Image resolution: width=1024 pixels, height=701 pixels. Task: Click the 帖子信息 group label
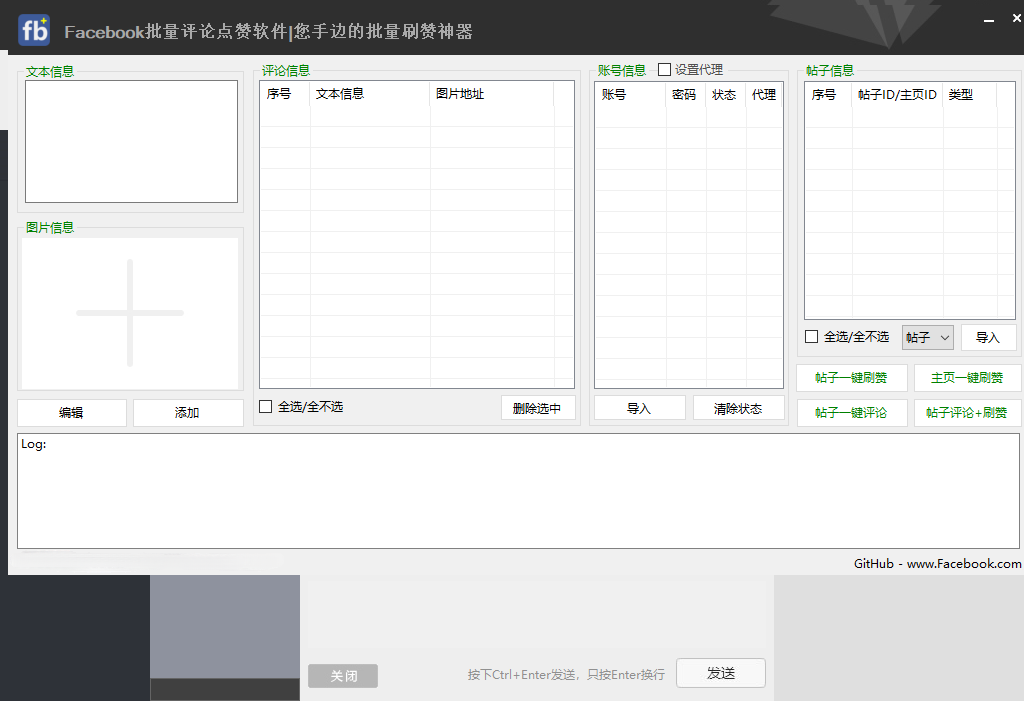pyautogui.click(x=830, y=71)
